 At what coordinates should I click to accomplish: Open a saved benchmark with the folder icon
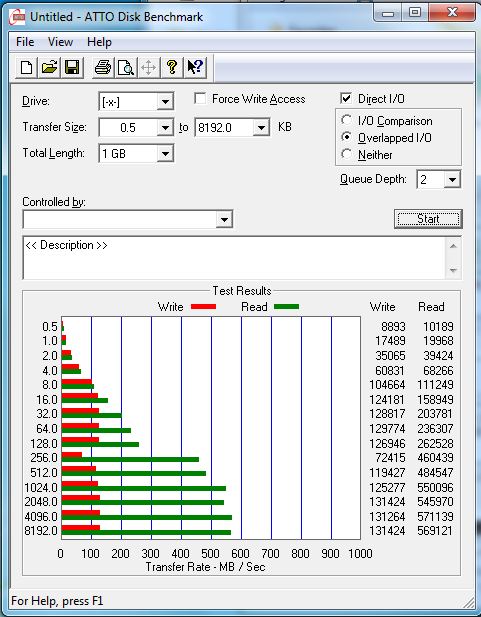[49, 67]
